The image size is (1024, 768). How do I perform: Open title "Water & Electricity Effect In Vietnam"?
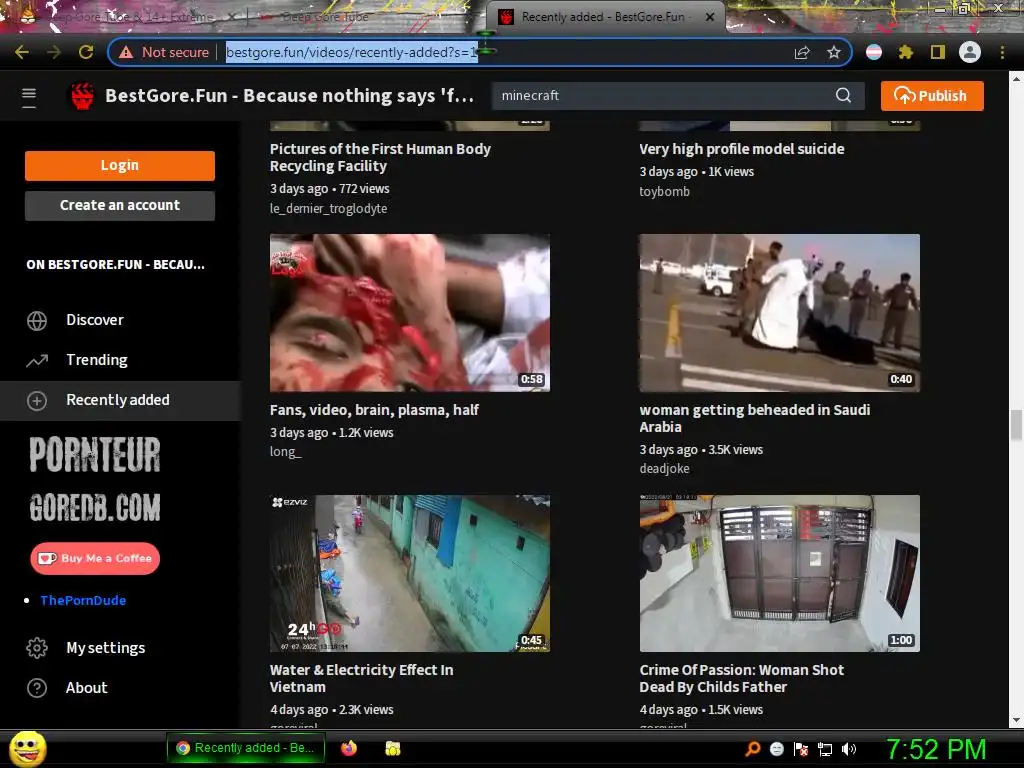pos(361,679)
